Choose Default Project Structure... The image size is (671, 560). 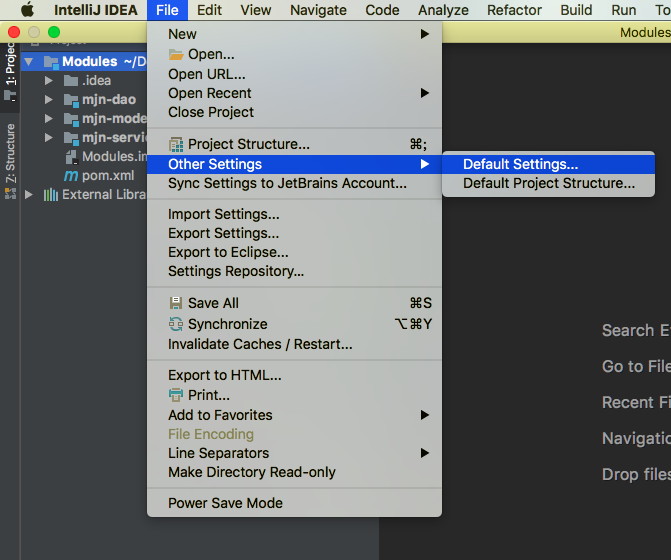click(x=548, y=183)
